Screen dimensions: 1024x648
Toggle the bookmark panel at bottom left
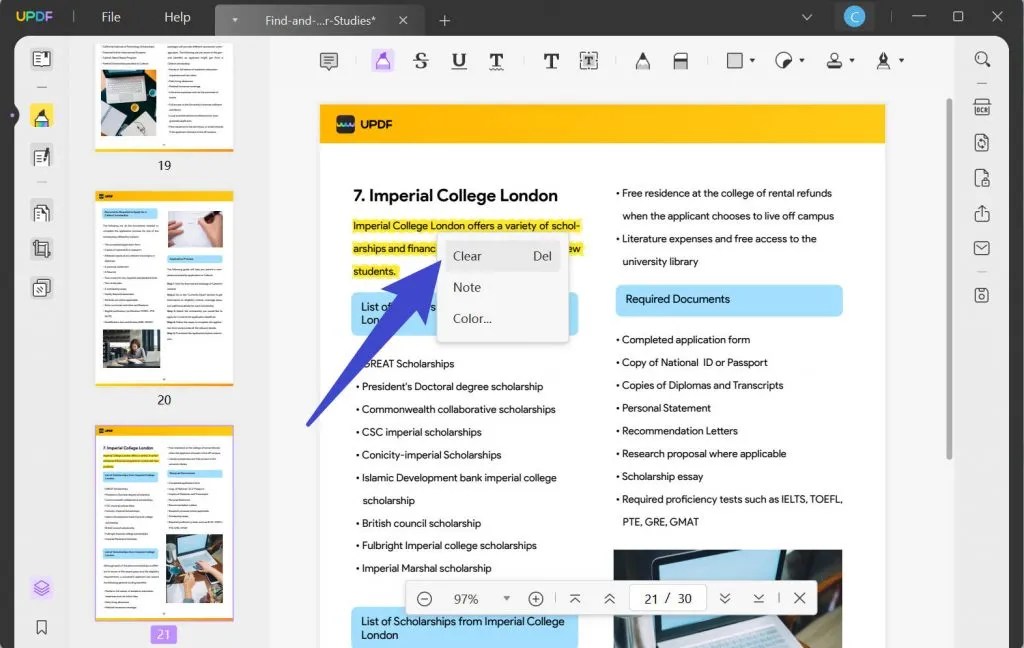(41, 627)
